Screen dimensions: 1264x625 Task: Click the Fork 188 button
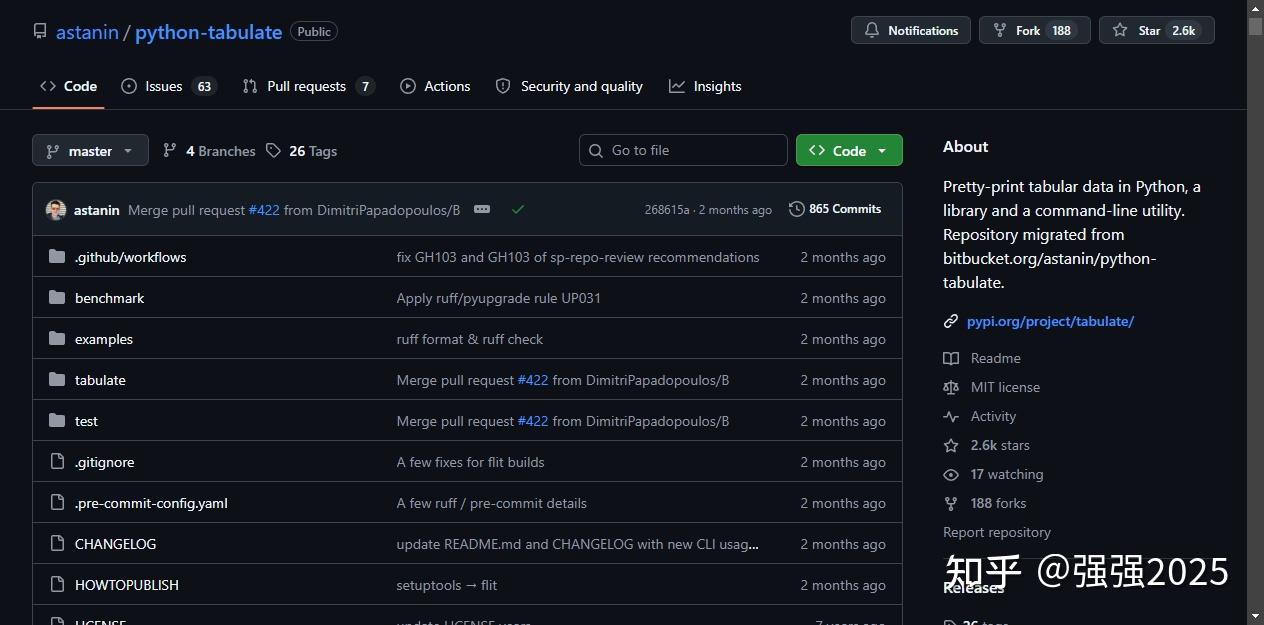[1035, 30]
